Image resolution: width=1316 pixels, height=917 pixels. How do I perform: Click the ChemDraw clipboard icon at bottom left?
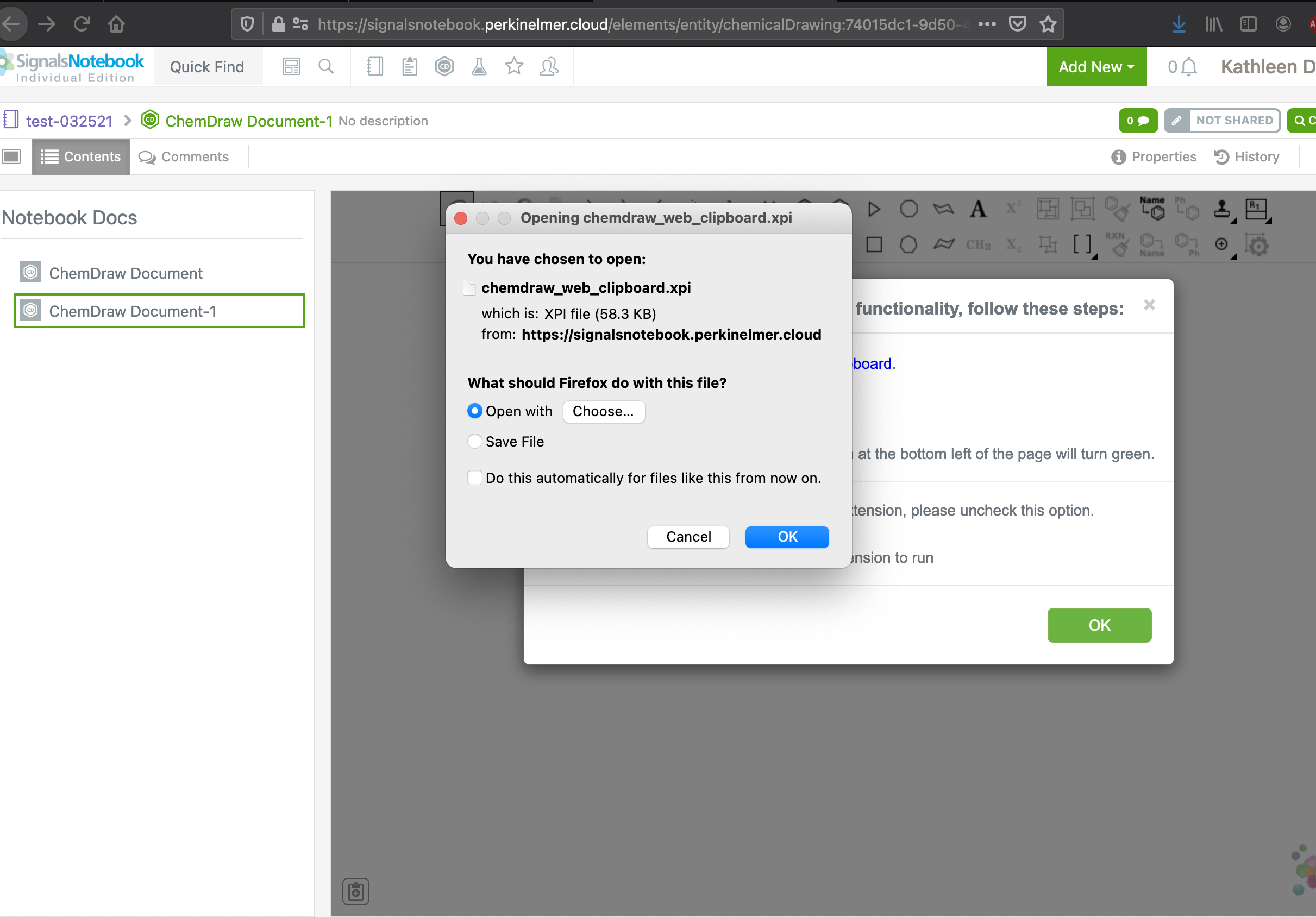pyautogui.click(x=355, y=891)
